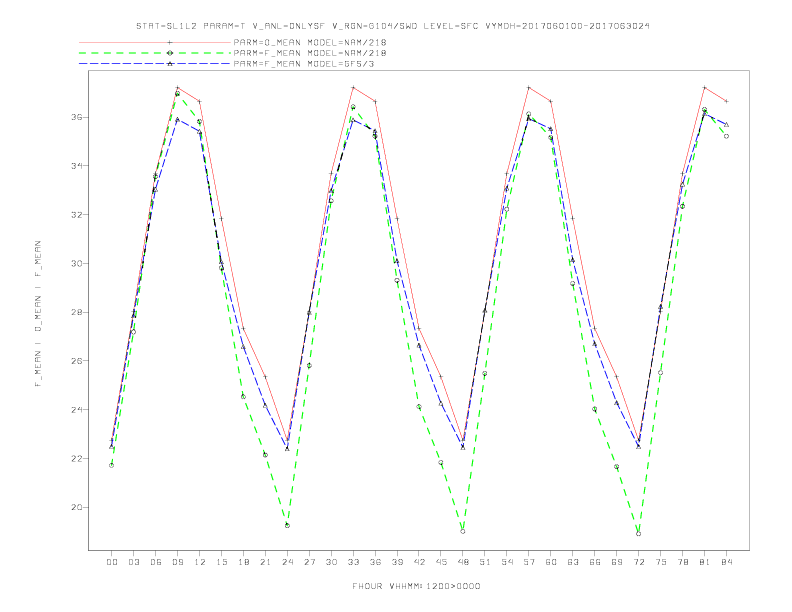
Task: Click x-axis forecast hour label 75
Action: click(x=661, y=562)
